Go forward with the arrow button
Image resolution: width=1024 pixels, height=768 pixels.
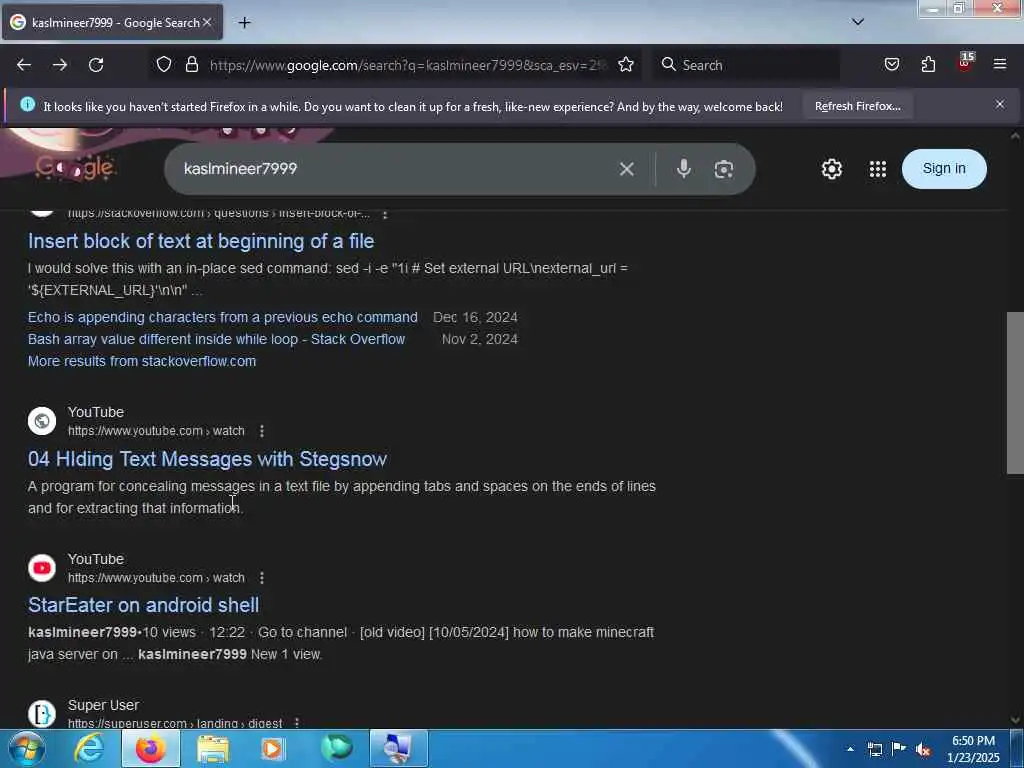60,65
